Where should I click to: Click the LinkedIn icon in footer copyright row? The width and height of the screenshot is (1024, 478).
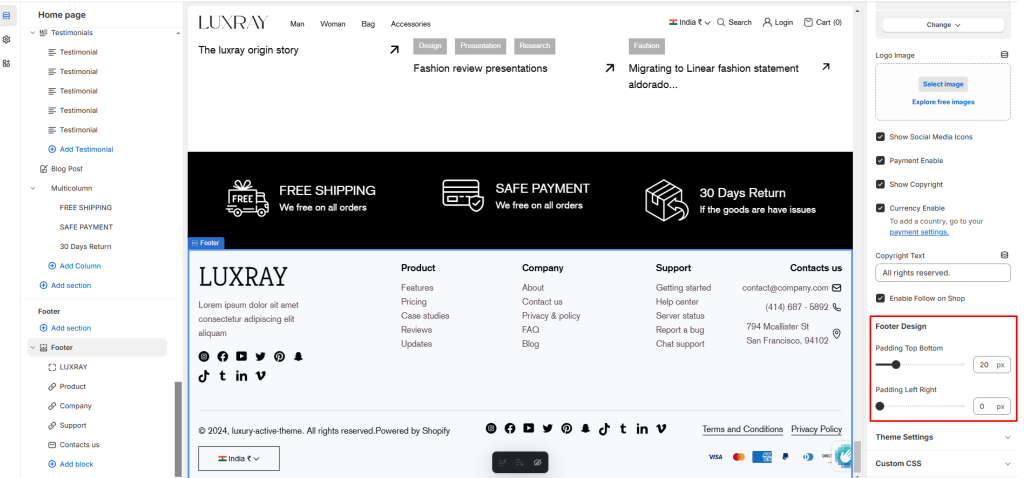pyautogui.click(x=642, y=428)
